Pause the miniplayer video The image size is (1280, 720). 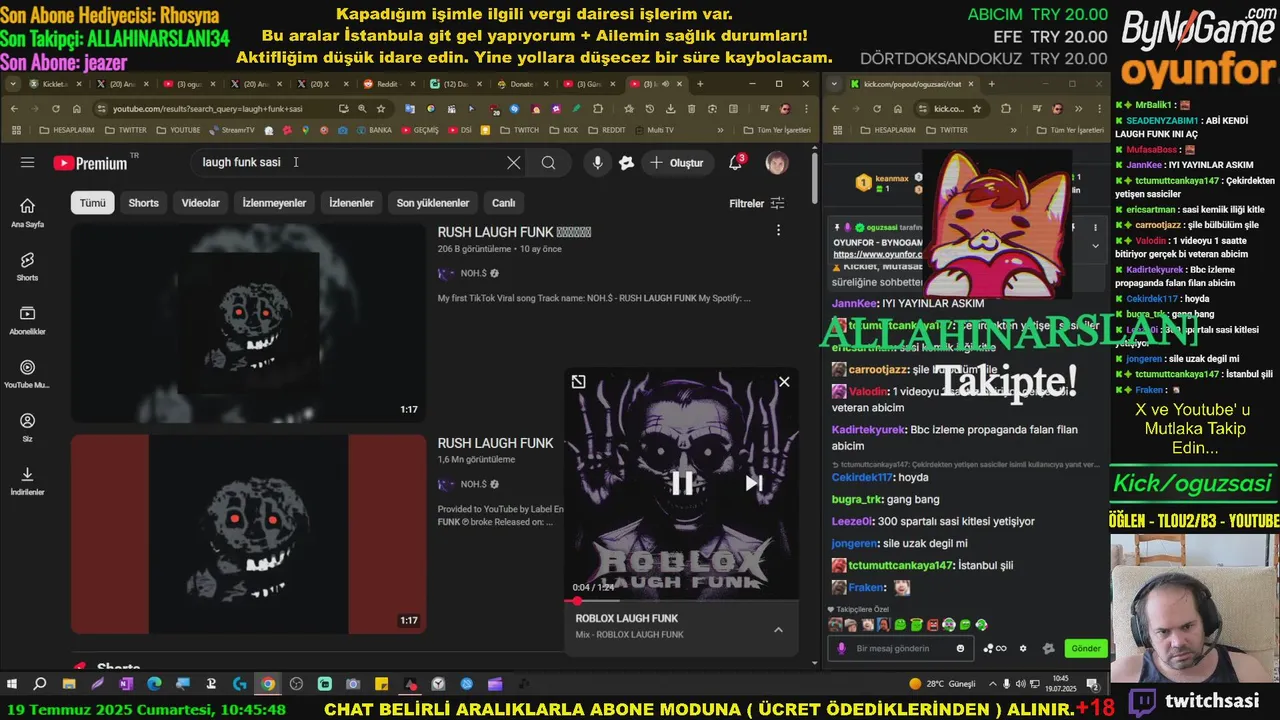point(682,483)
